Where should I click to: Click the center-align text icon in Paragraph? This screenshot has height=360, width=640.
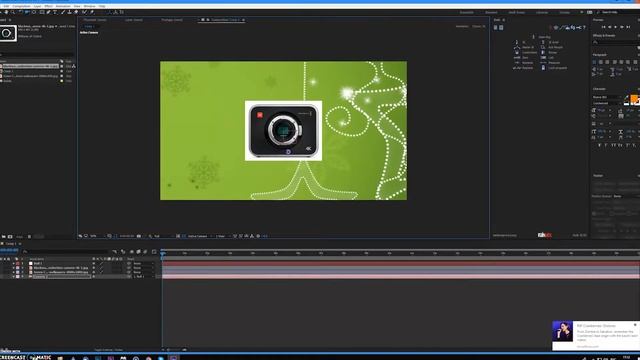(x=601, y=62)
